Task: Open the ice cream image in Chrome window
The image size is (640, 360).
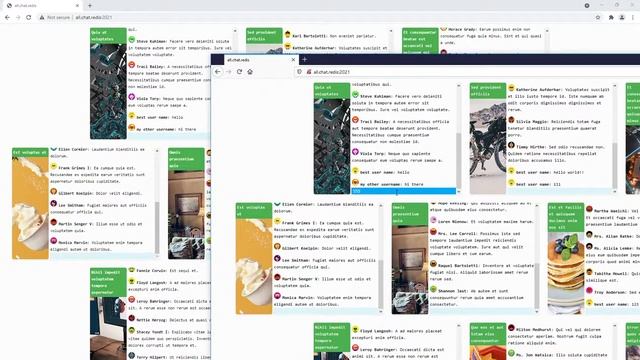Action: point(30,207)
